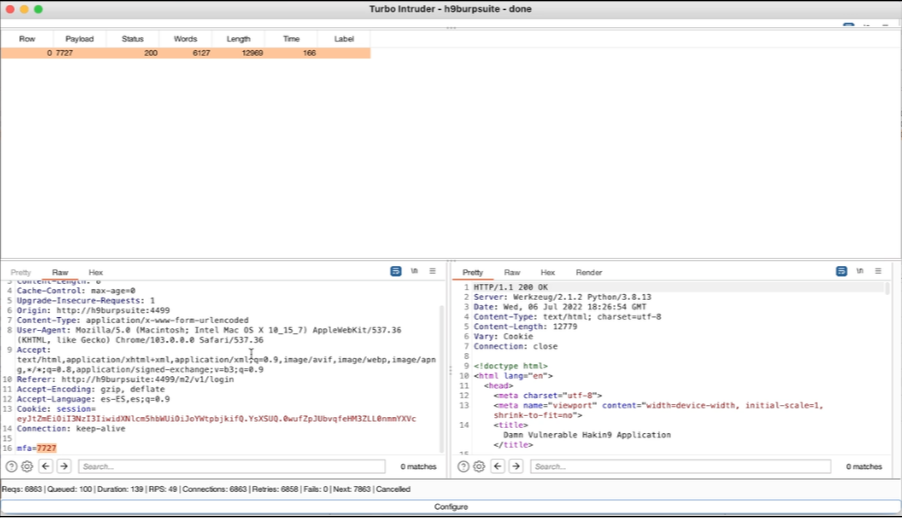The width and height of the screenshot is (902, 518).
Task: Click the Configure button
Action: coord(451,506)
